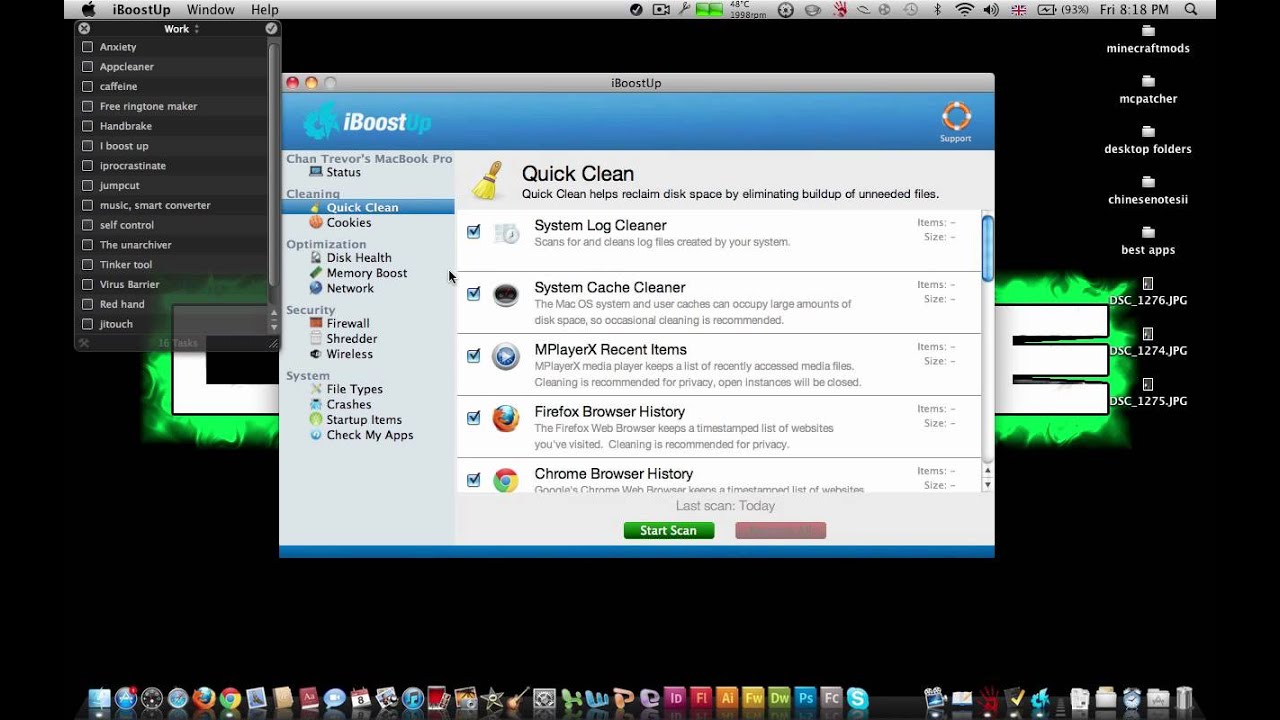Open the Apple menu
This screenshot has width=1280, height=720.
[x=88, y=9]
